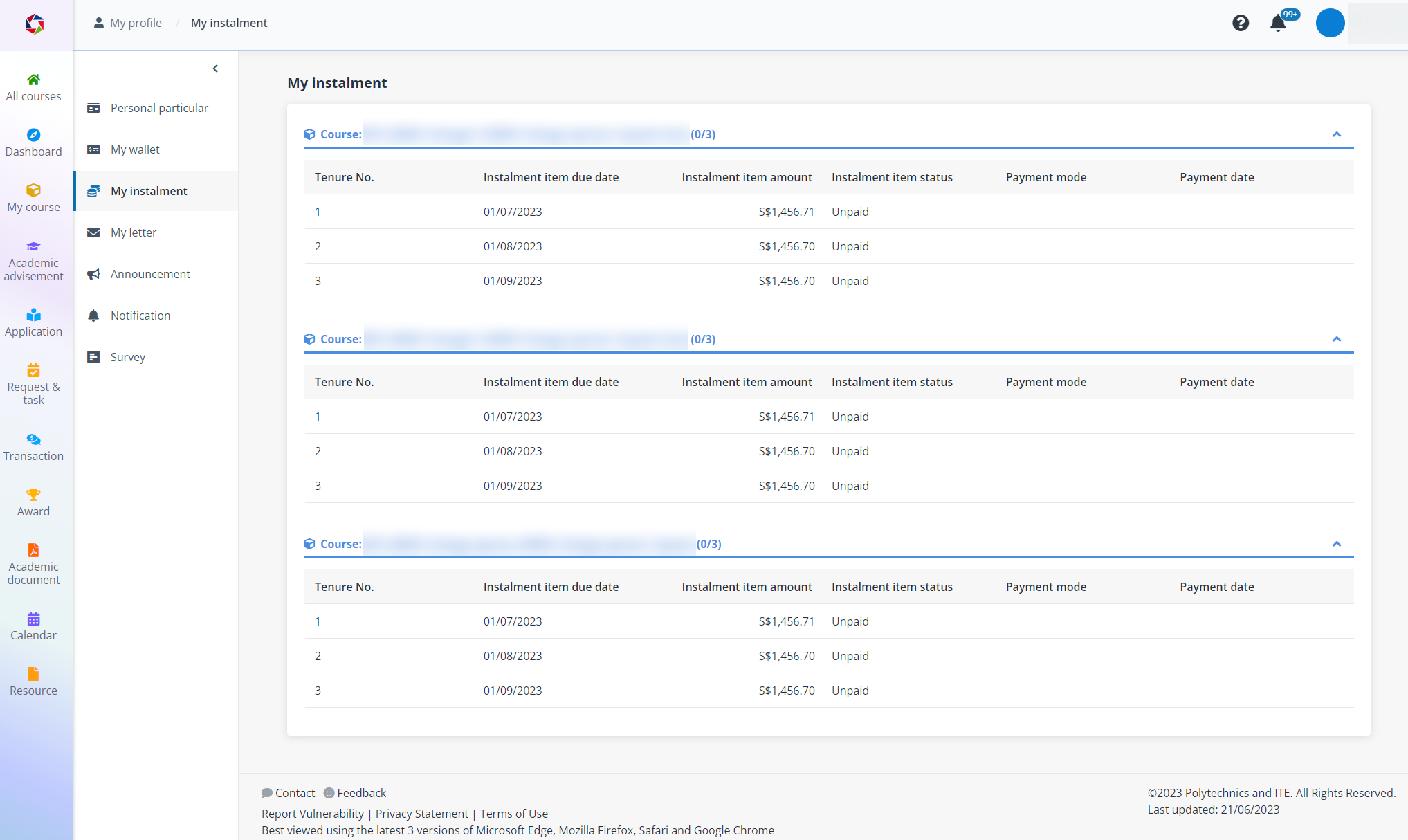This screenshot has height=840, width=1408.
Task: Open the Dashboard compass icon
Action: click(33, 135)
